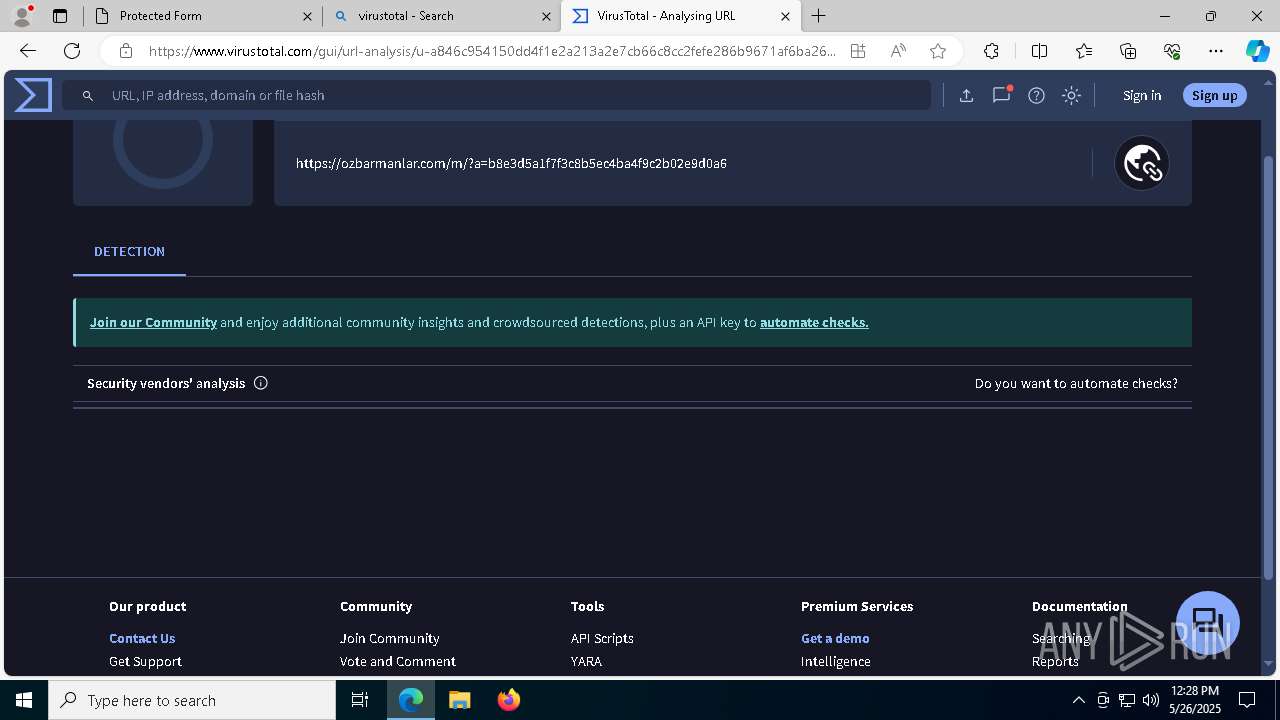Open the Copilot sidebar icon
The image size is (1280, 720).
click(x=1257, y=51)
